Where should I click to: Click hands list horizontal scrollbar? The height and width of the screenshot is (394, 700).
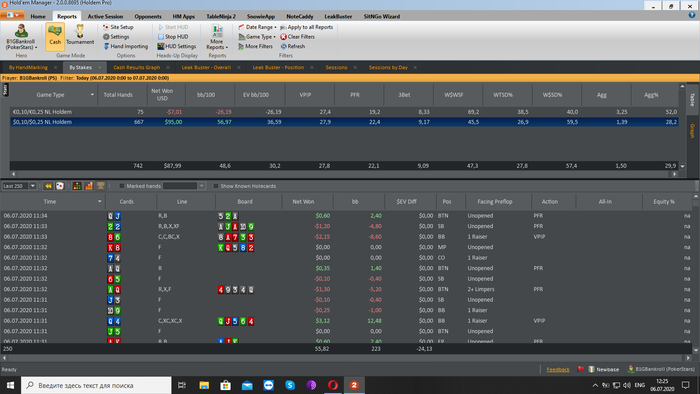346,358
